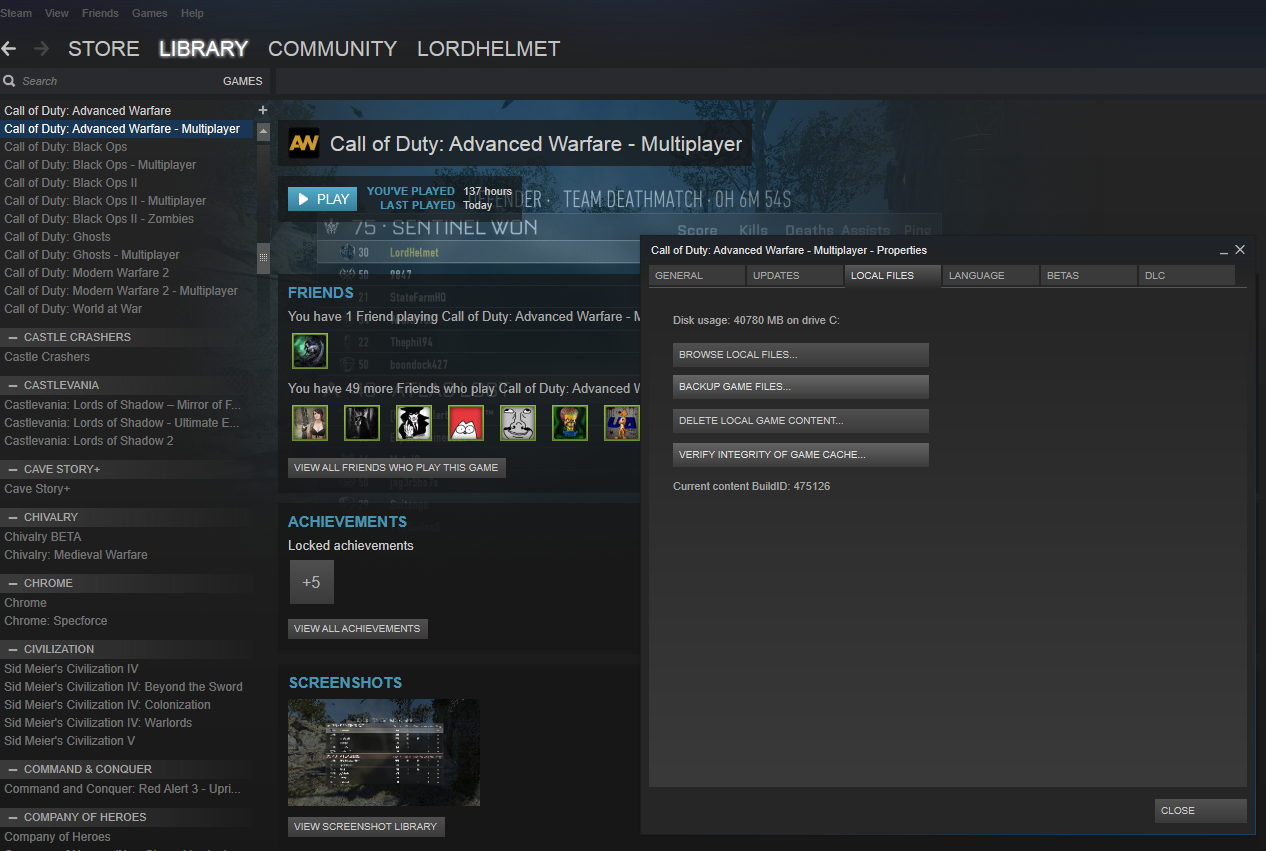Click BROWSE LOCAL FILES button
The width and height of the screenshot is (1266, 851).
801,355
